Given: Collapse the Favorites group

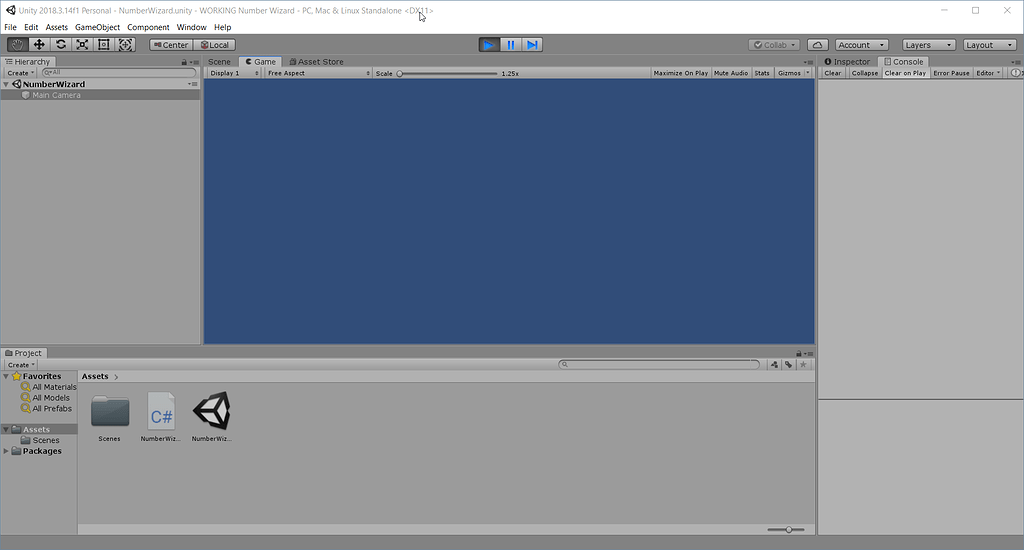Looking at the screenshot, I should tap(7, 376).
